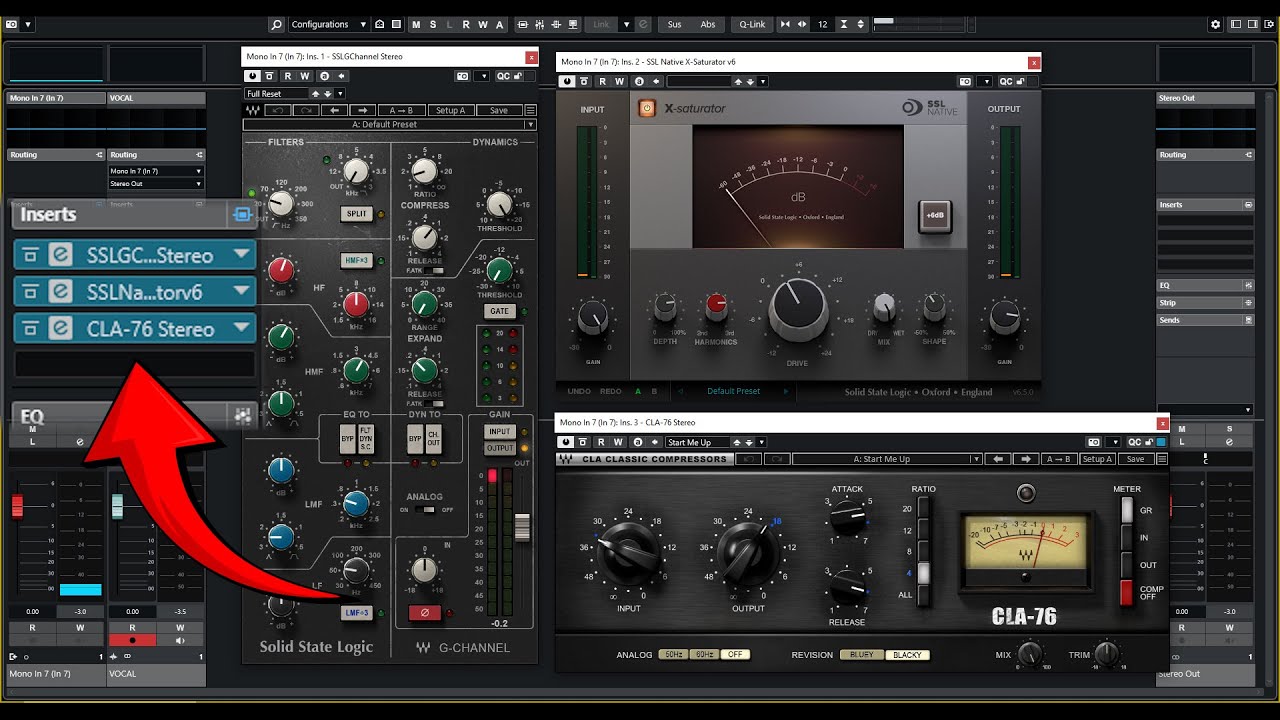1280x720 pixels.
Task: Click REDO in the X-Saturator footer
Action: pos(611,391)
